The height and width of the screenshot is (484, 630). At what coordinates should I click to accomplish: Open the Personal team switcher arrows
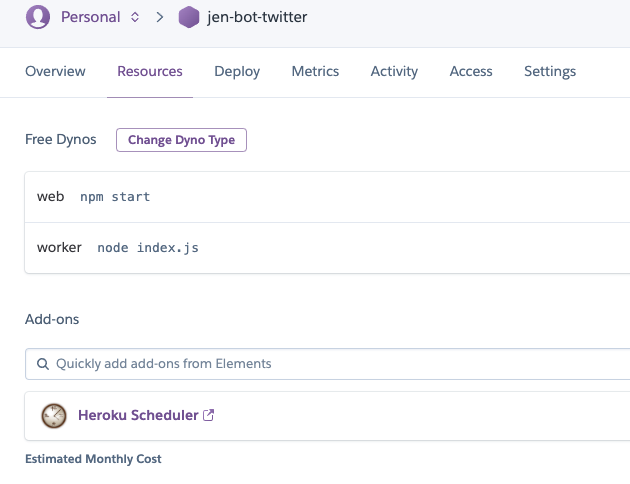tap(135, 17)
